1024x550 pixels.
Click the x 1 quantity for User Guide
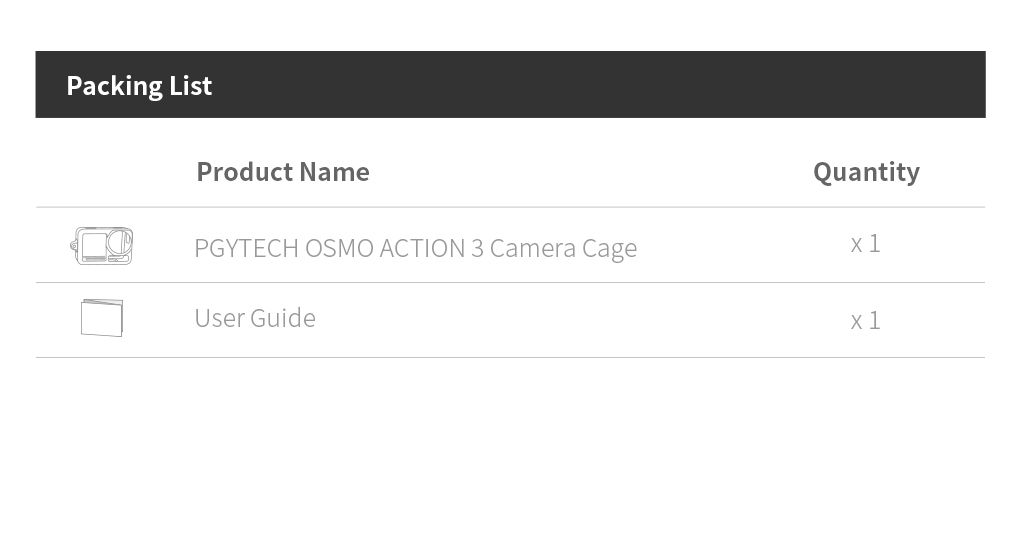click(865, 321)
